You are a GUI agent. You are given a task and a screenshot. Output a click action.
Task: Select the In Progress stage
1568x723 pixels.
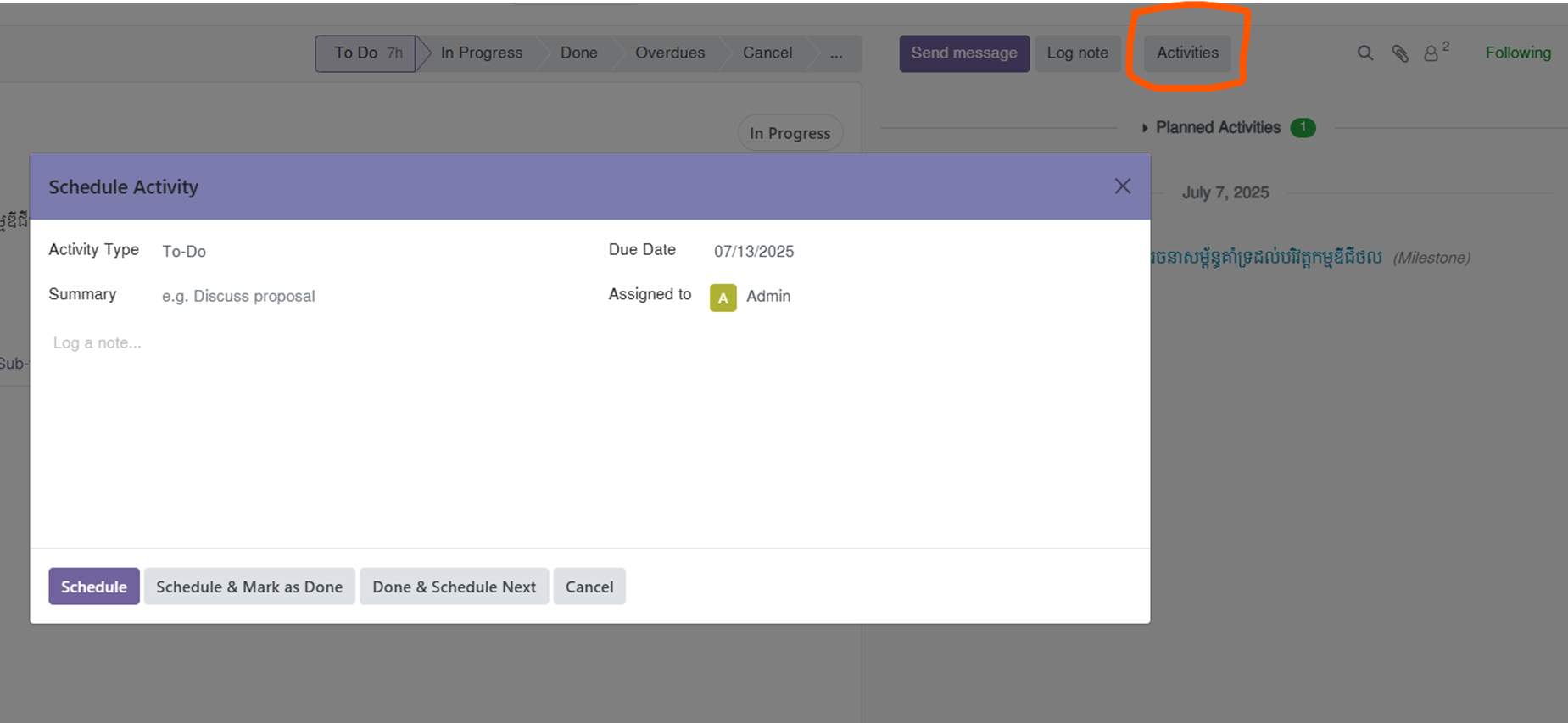click(481, 53)
